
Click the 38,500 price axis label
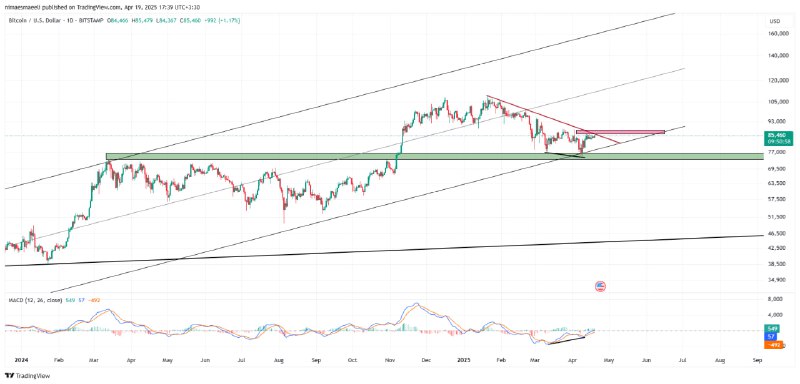pyautogui.click(x=776, y=264)
